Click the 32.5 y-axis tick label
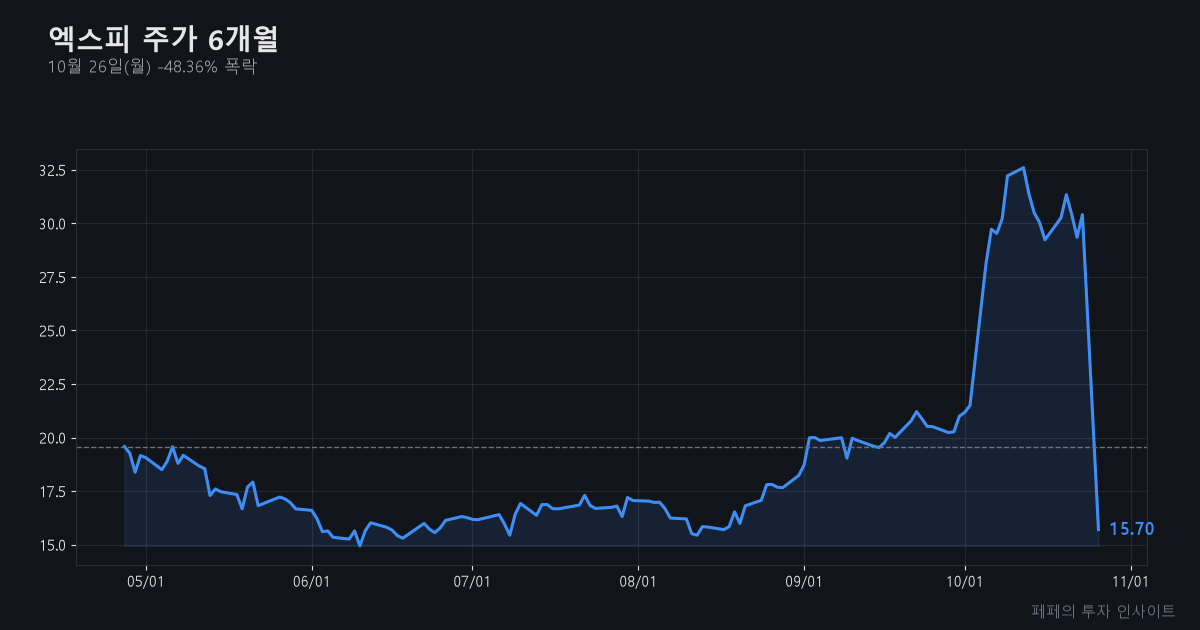This screenshot has height=630, width=1200. click(x=52, y=171)
